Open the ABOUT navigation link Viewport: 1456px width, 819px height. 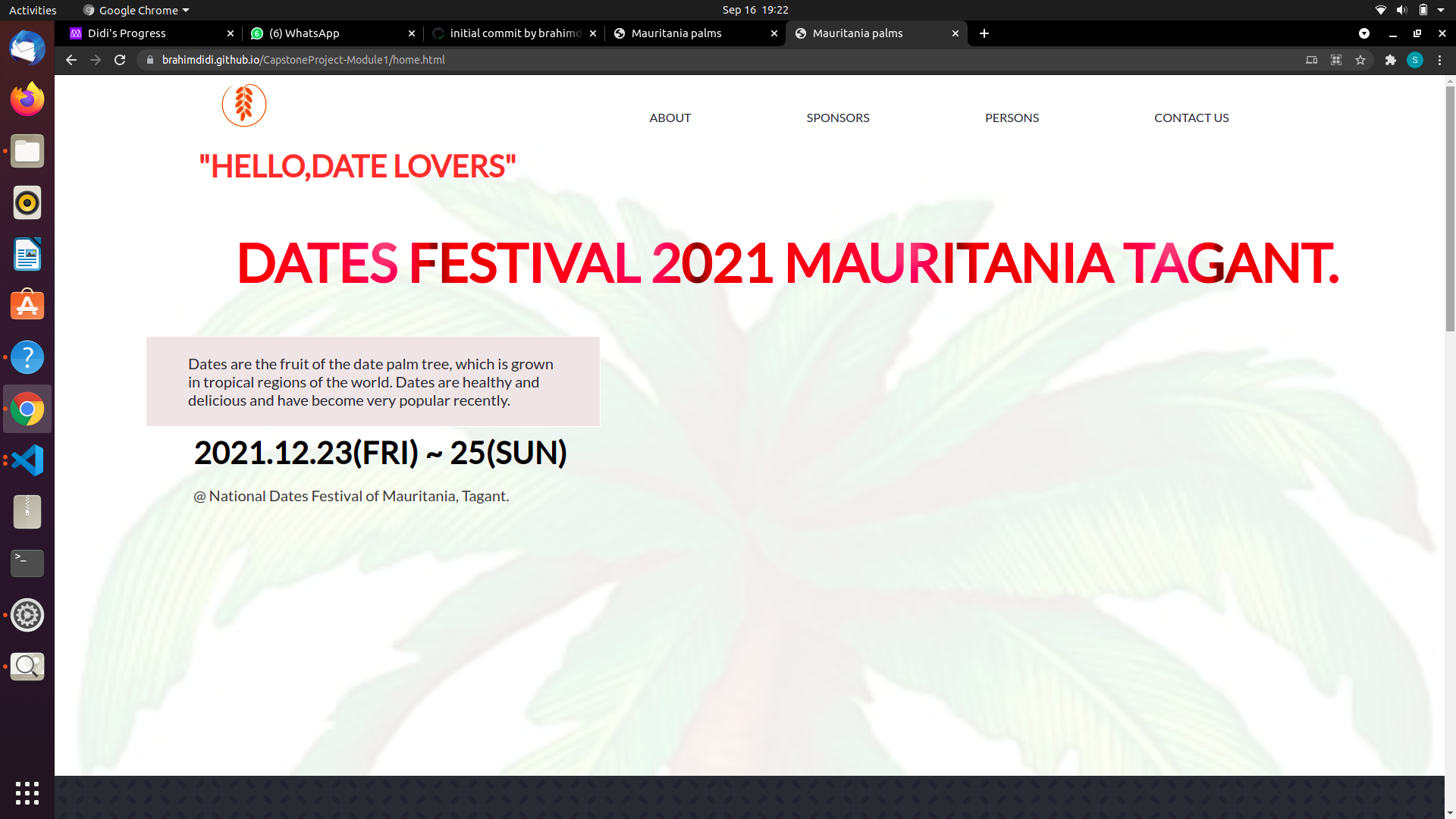[x=670, y=118]
